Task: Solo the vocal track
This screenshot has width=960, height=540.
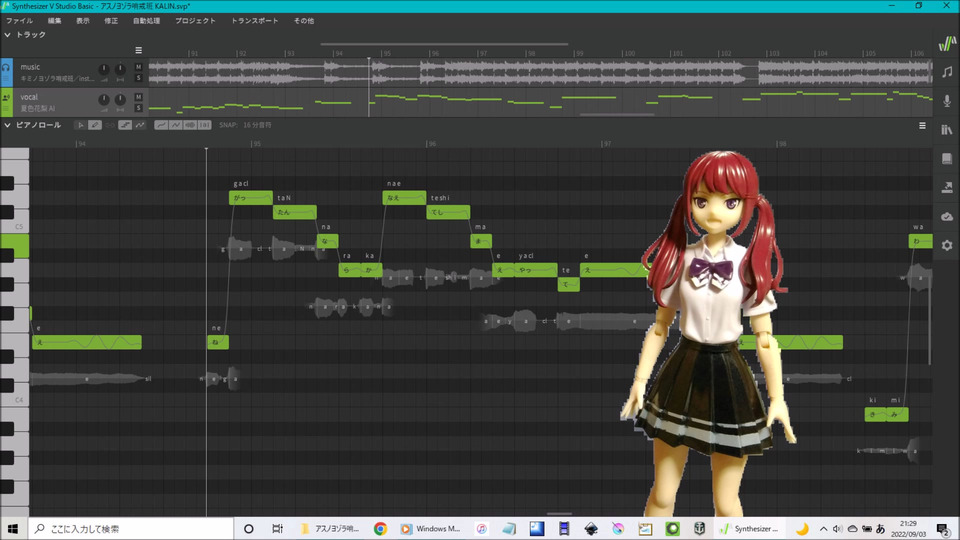Action: 138,108
